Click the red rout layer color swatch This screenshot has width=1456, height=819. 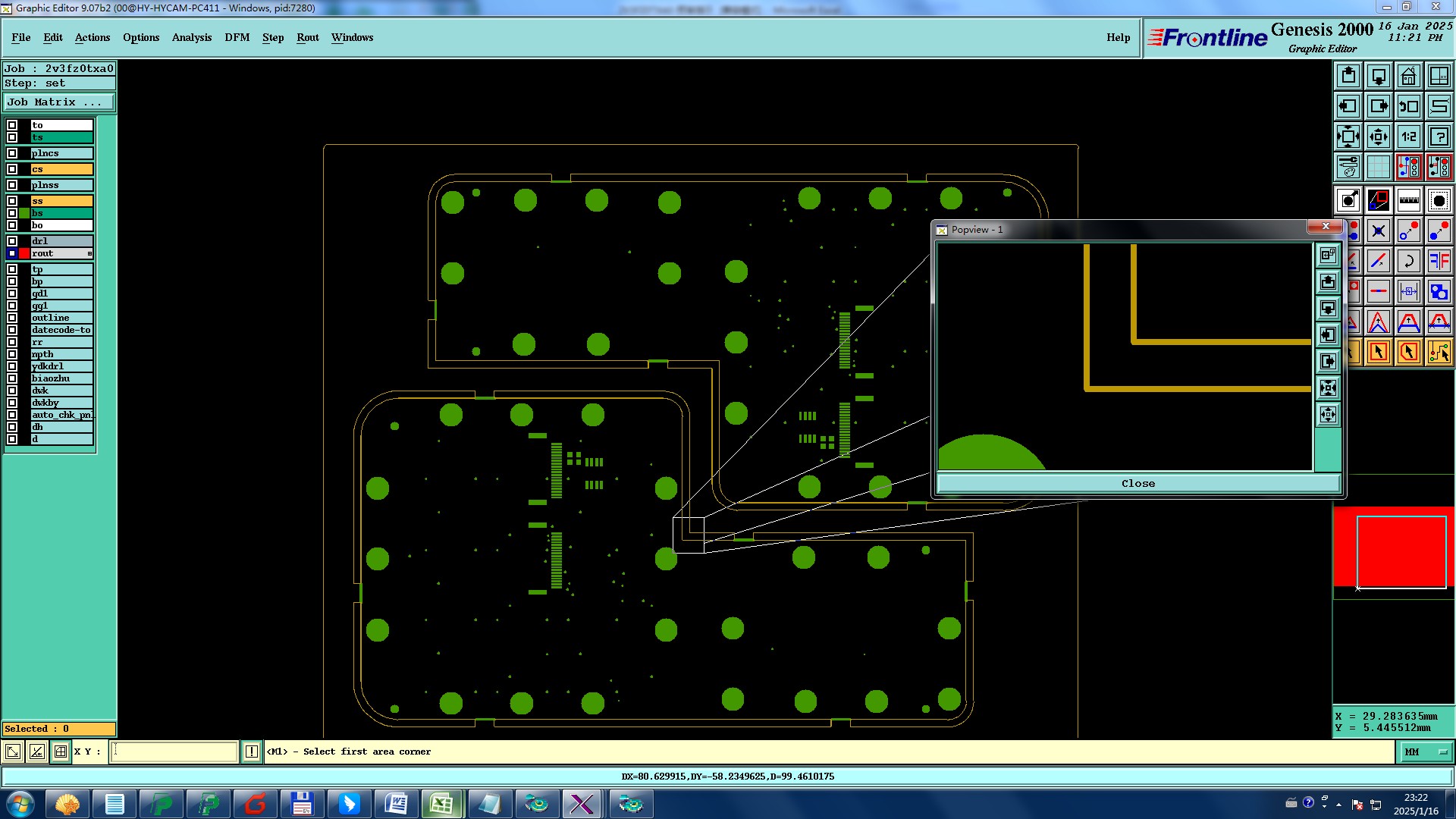[x=24, y=253]
